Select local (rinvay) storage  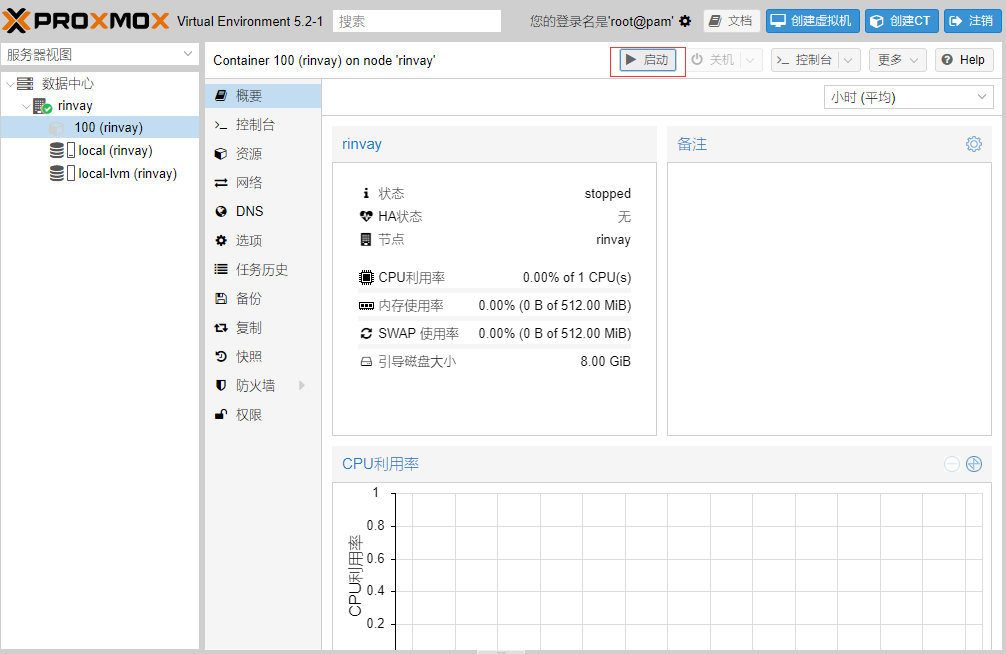click(x=100, y=150)
